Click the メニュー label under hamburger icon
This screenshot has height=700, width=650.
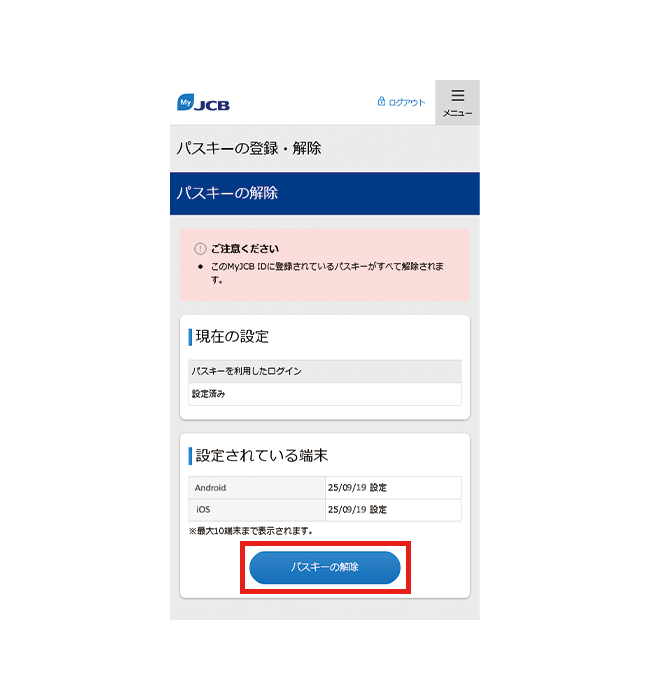[x=457, y=113]
